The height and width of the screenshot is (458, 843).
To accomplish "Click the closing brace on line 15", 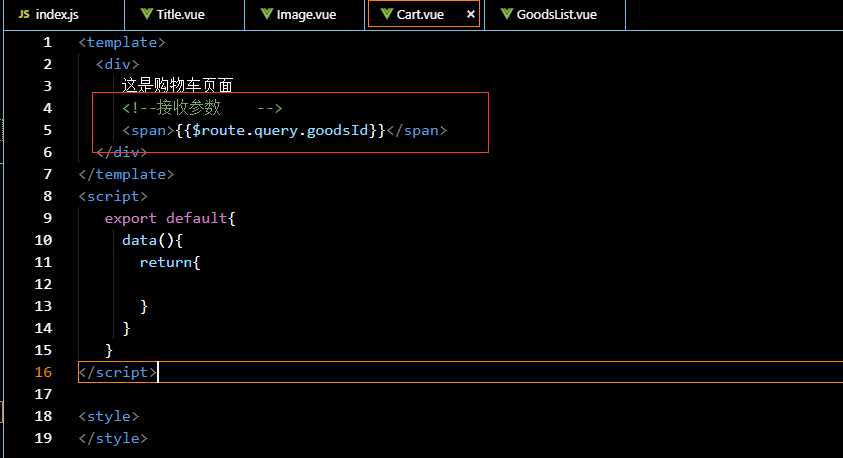I will tap(109, 351).
